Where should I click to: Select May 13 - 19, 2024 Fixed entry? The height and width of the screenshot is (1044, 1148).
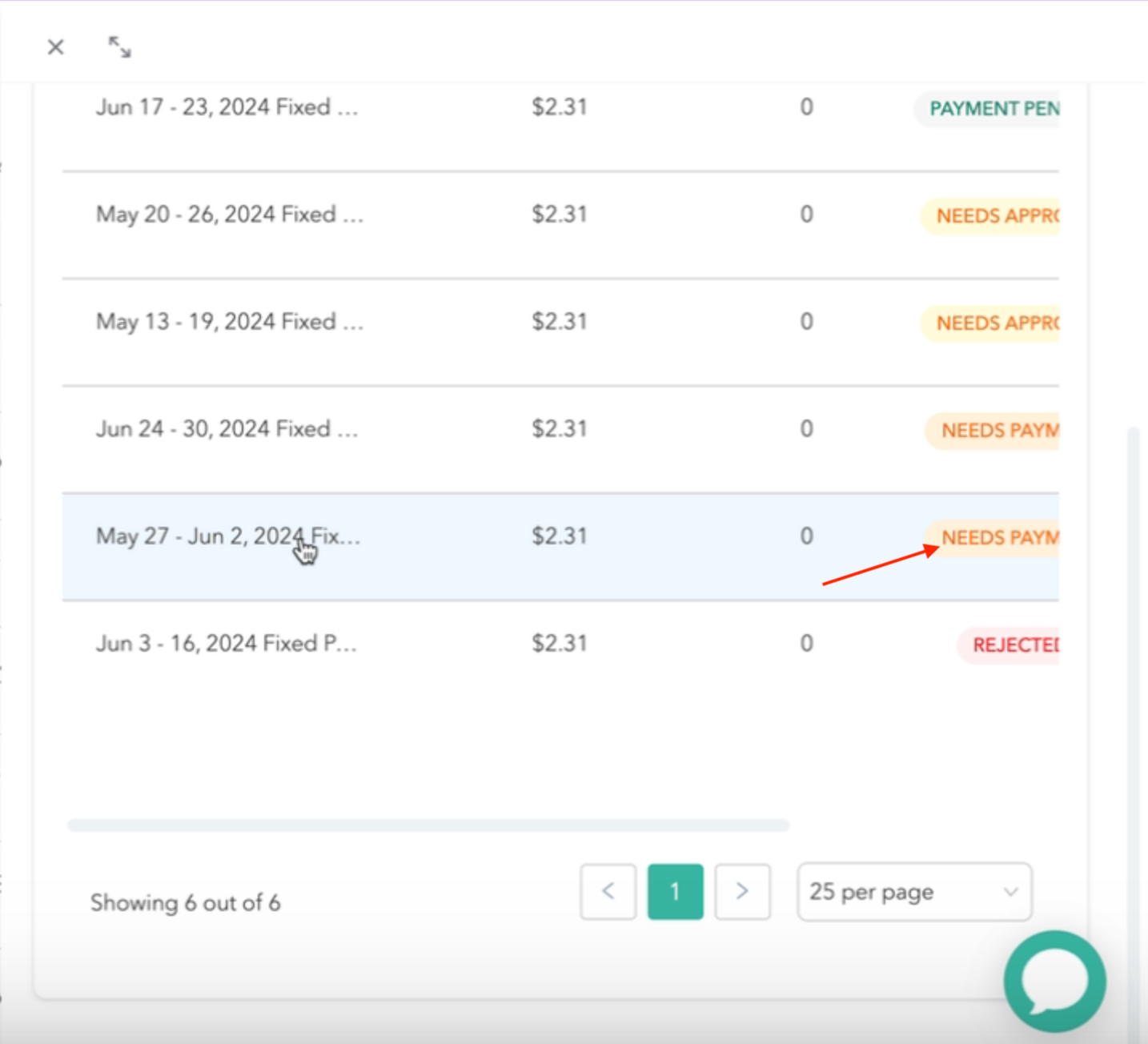230,322
